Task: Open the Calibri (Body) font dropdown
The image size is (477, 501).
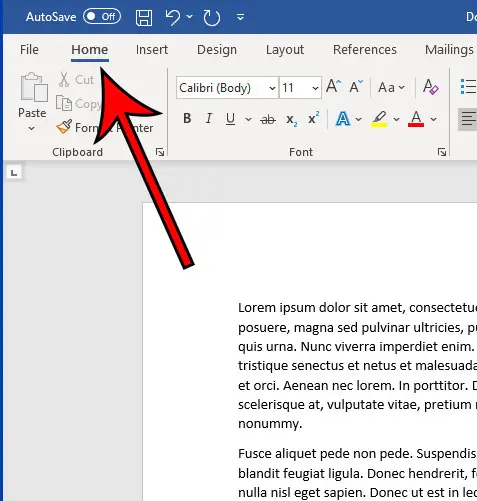Action: pos(227,88)
